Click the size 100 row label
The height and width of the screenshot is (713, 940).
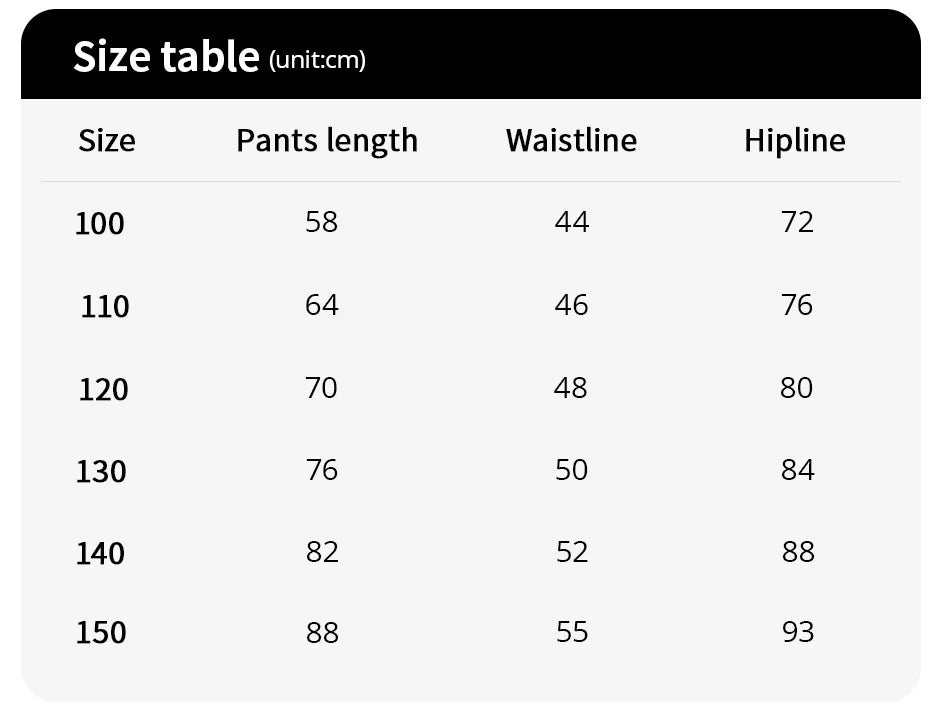tap(100, 223)
